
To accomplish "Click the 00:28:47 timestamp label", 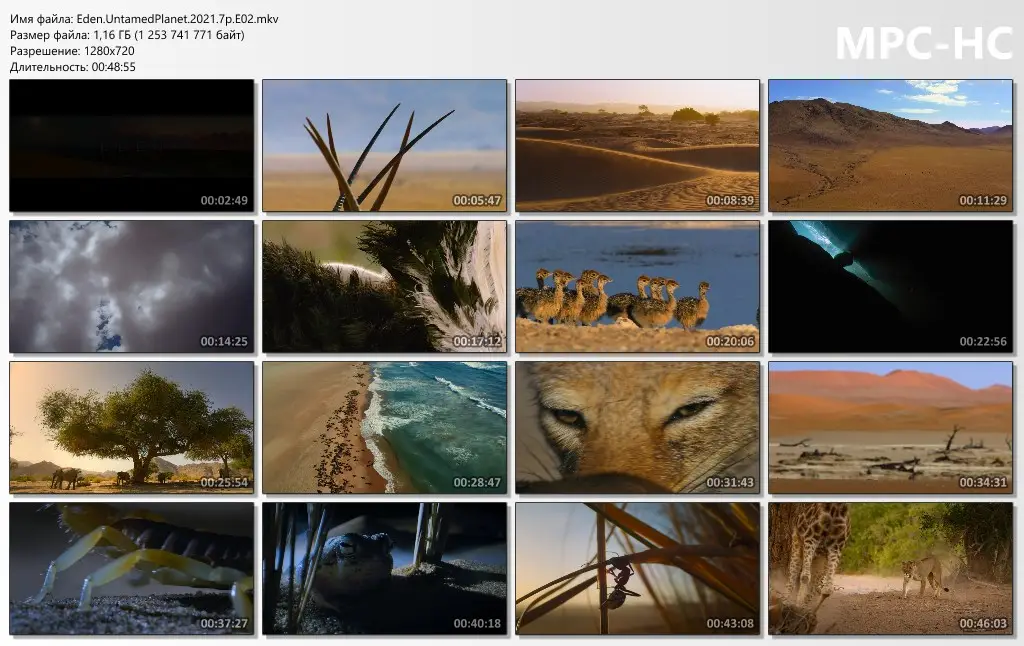I will pyautogui.click(x=477, y=483).
